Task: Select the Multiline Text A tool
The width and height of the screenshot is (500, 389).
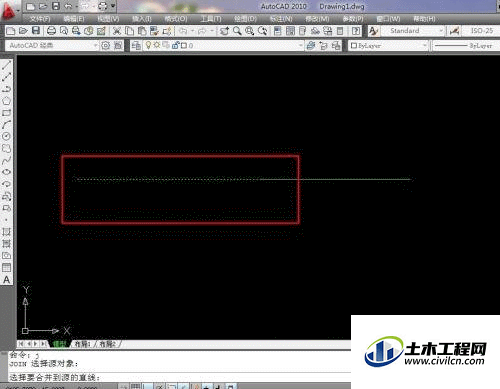Action: coord(7,280)
